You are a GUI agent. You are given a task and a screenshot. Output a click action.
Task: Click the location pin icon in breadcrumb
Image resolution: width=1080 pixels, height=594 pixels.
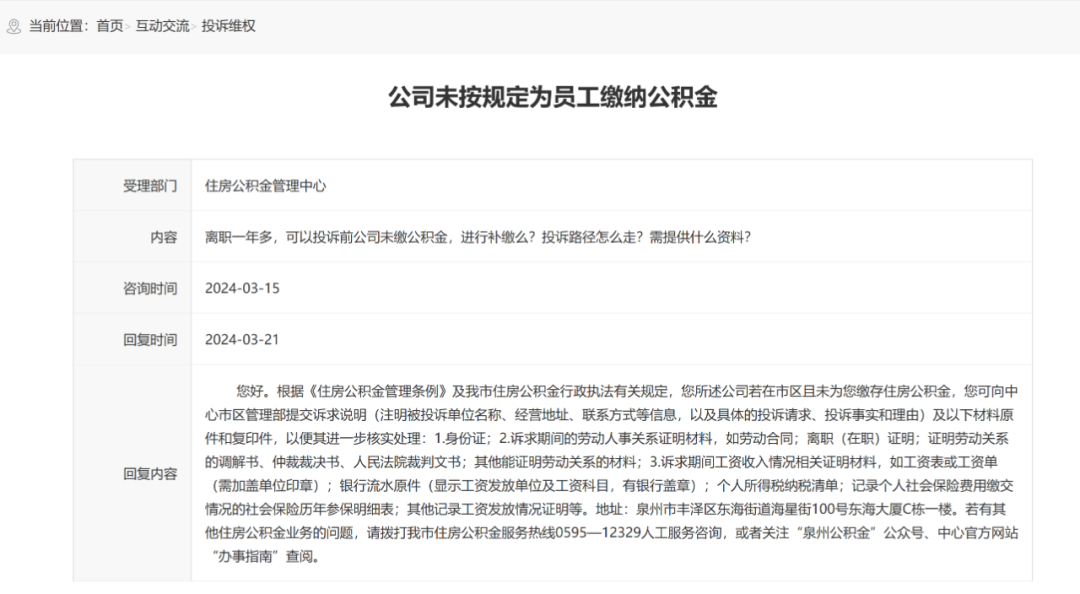[14, 26]
